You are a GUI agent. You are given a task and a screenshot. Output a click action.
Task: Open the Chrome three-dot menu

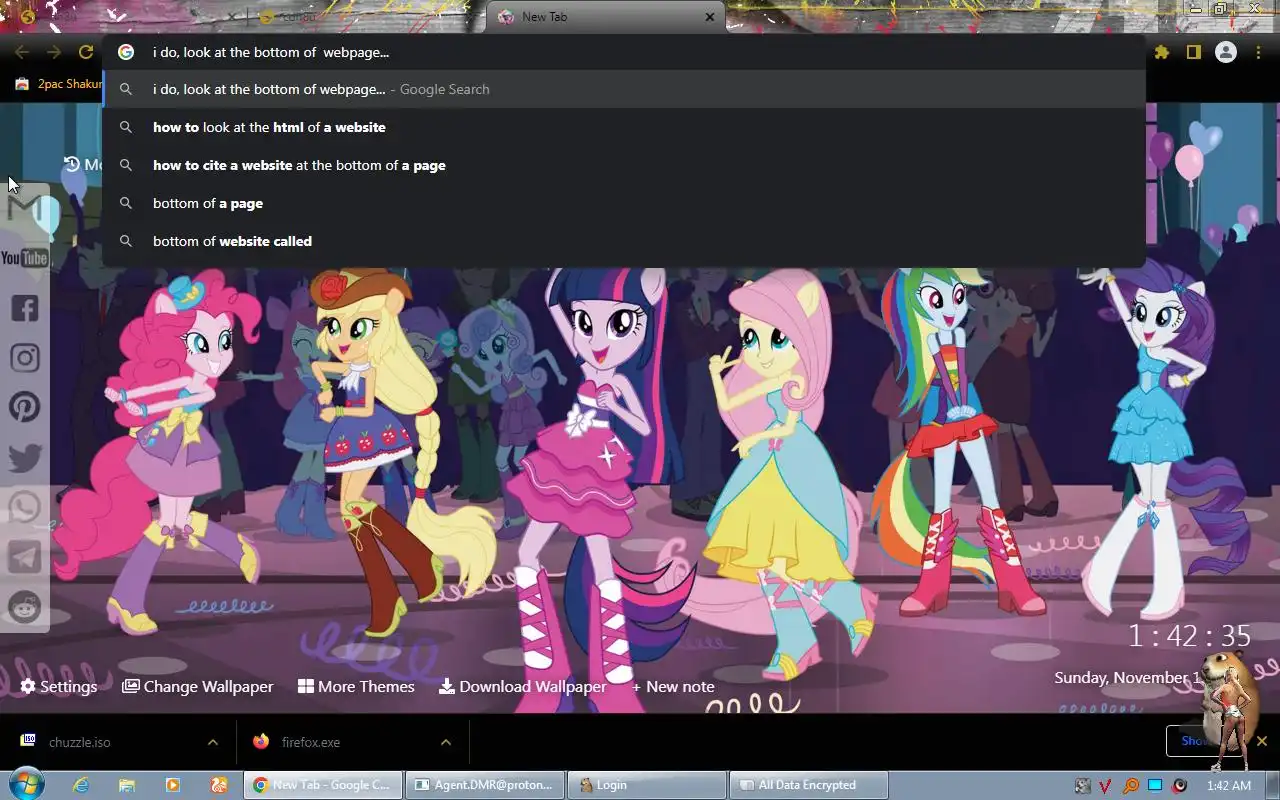1257,52
